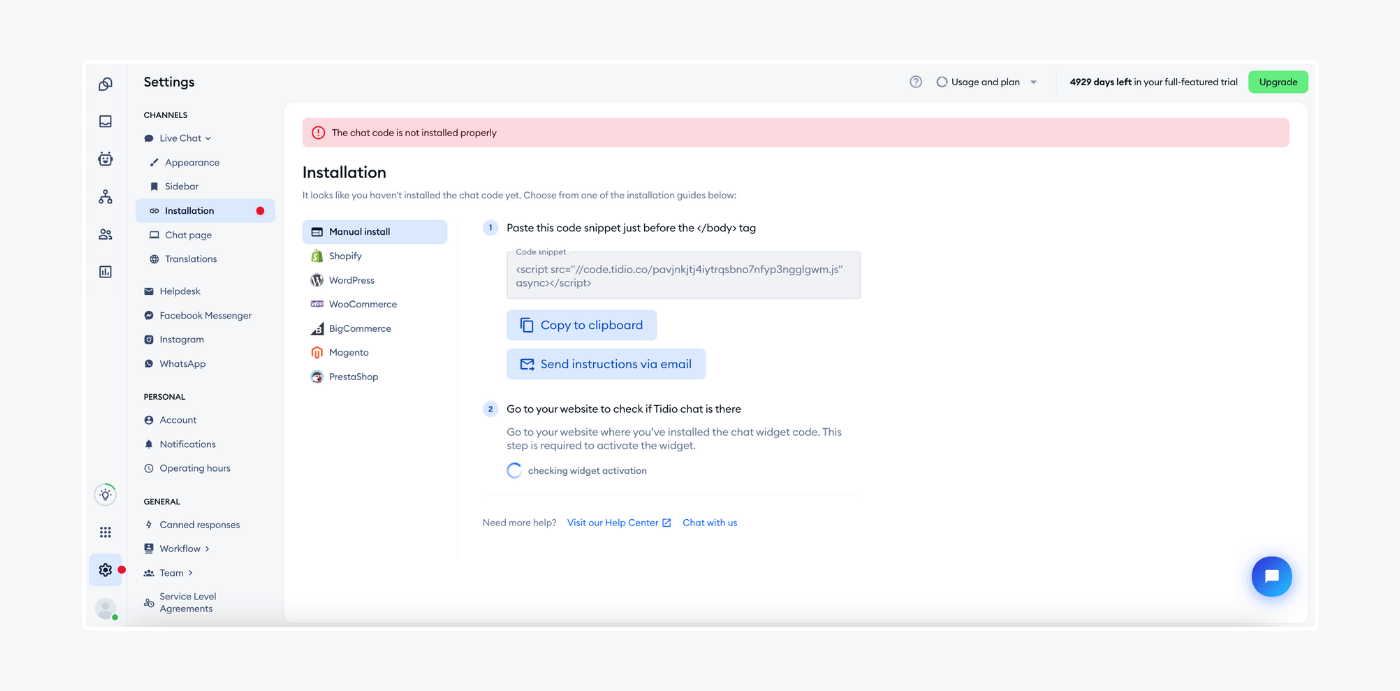The width and height of the screenshot is (1400, 691).
Task: Click the lightbulb tips icon
Action: click(x=105, y=494)
